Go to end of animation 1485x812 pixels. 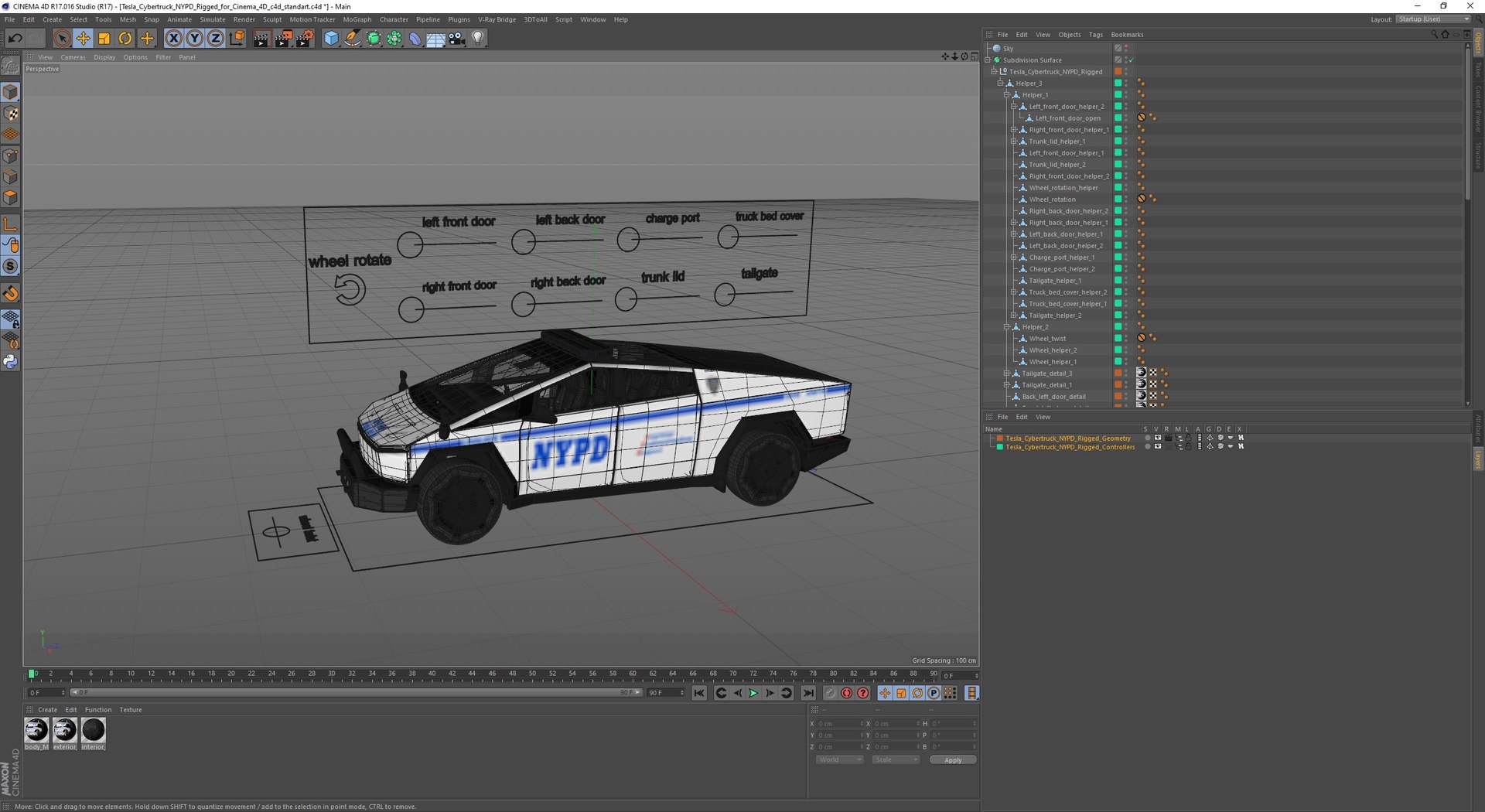click(x=808, y=693)
